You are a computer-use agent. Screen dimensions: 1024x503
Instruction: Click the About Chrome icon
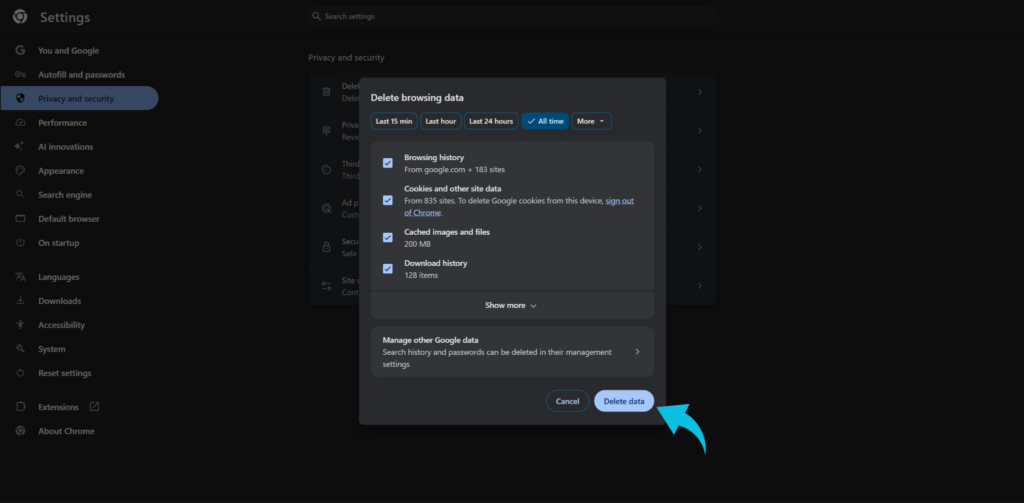[x=20, y=431]
